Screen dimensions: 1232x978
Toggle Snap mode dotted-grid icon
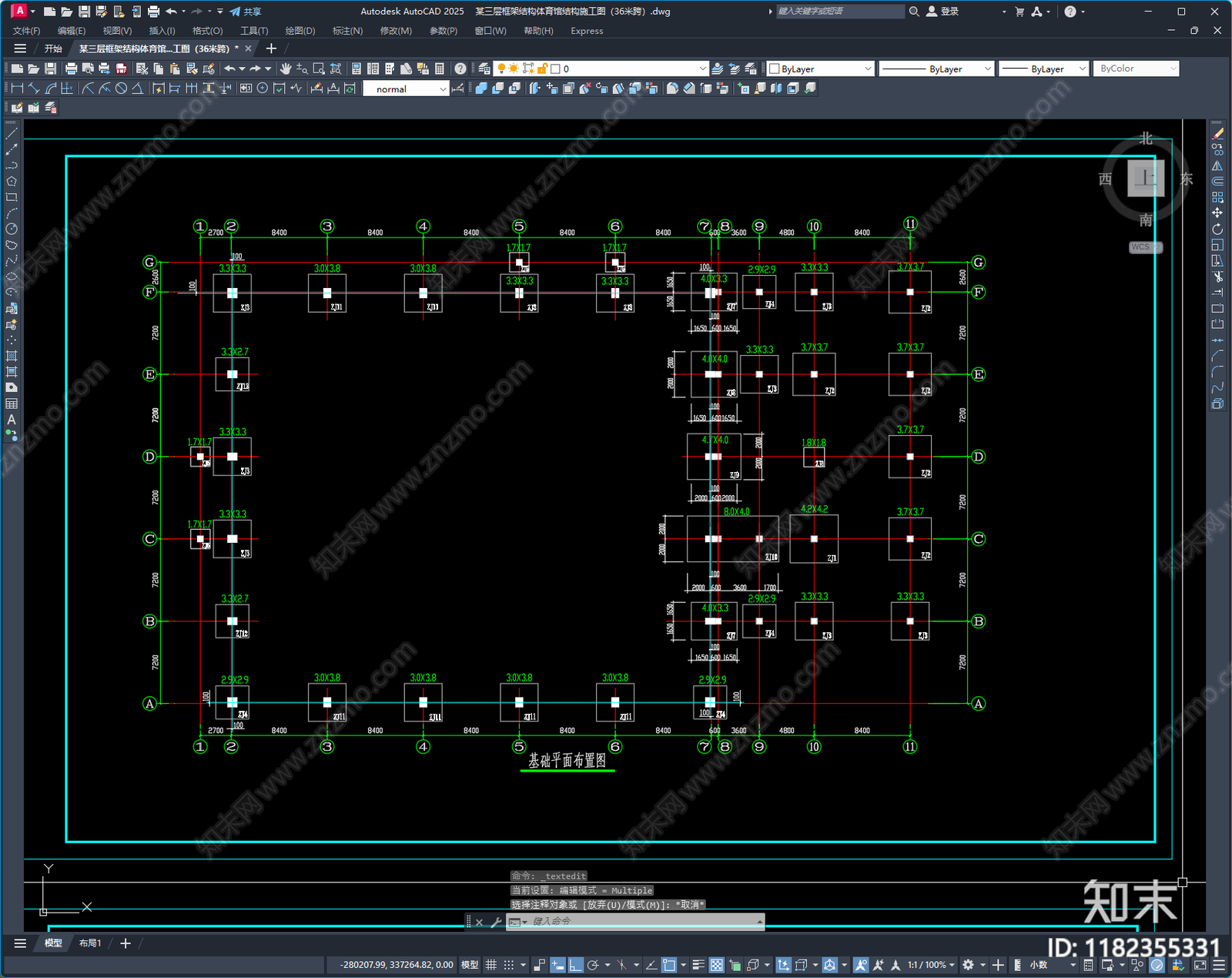point(509,965)
